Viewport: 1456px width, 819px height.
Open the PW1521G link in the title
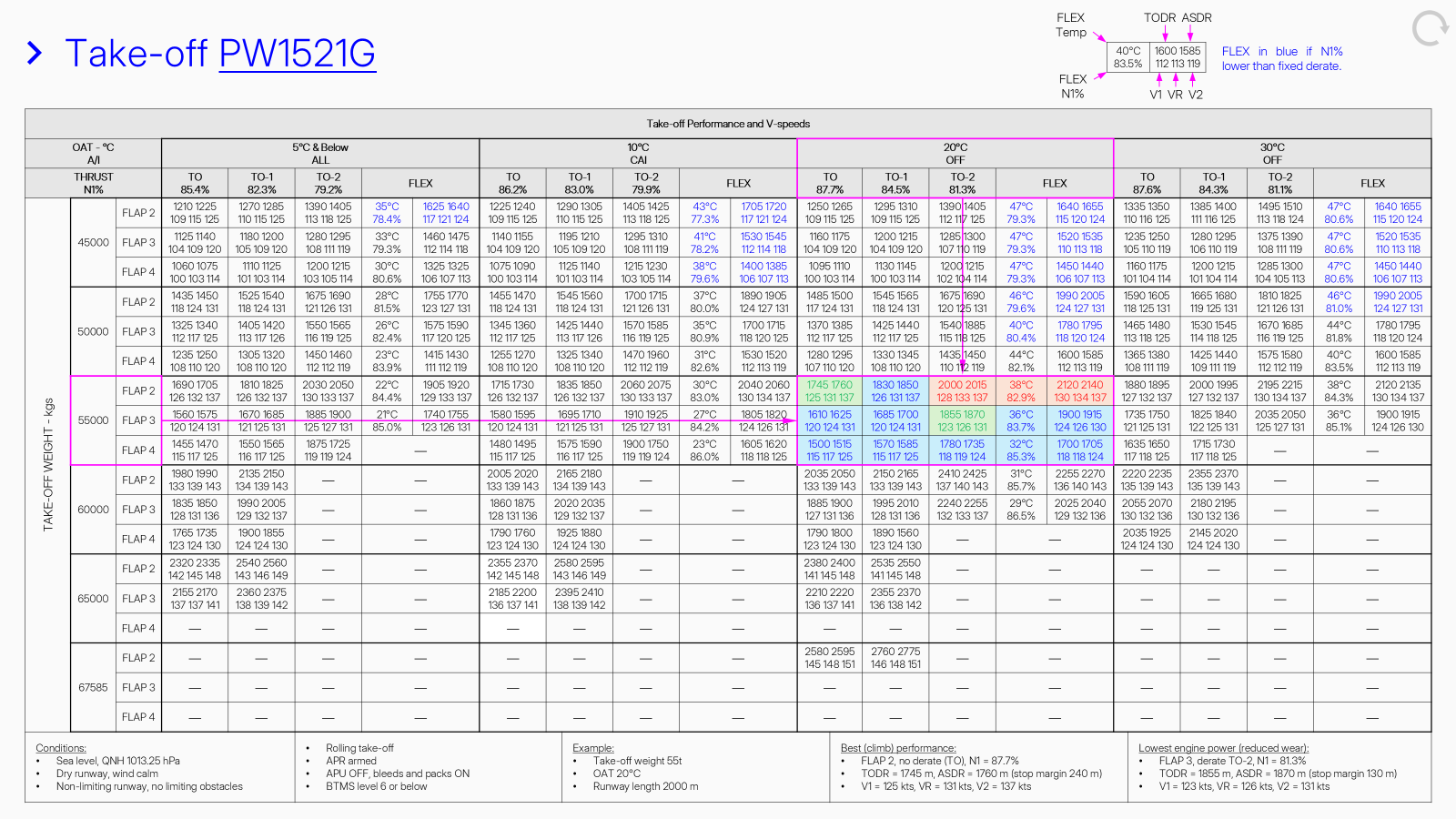[x=298, y=54]
